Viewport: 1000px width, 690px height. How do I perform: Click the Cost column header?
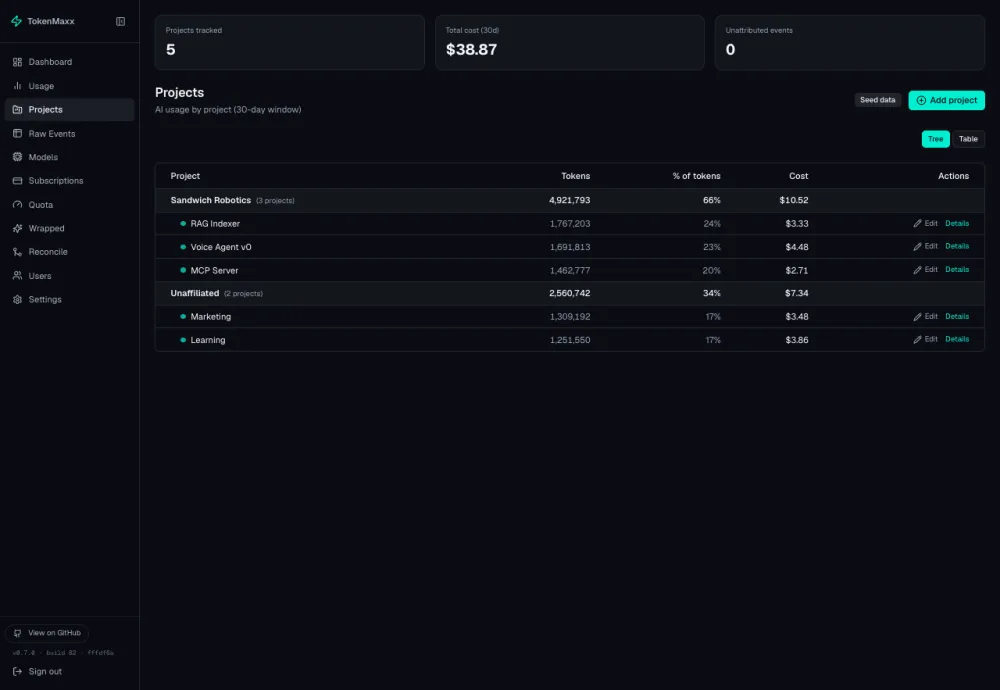(798, 176)
